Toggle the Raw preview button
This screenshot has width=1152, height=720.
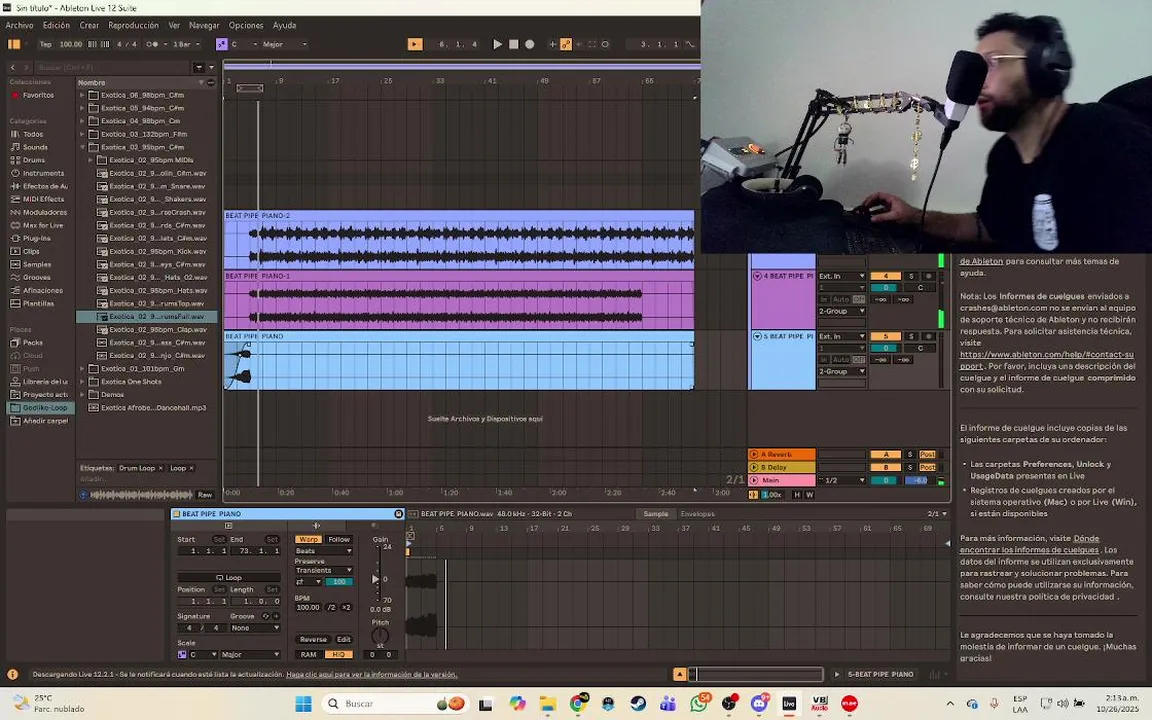click(205, 494)
